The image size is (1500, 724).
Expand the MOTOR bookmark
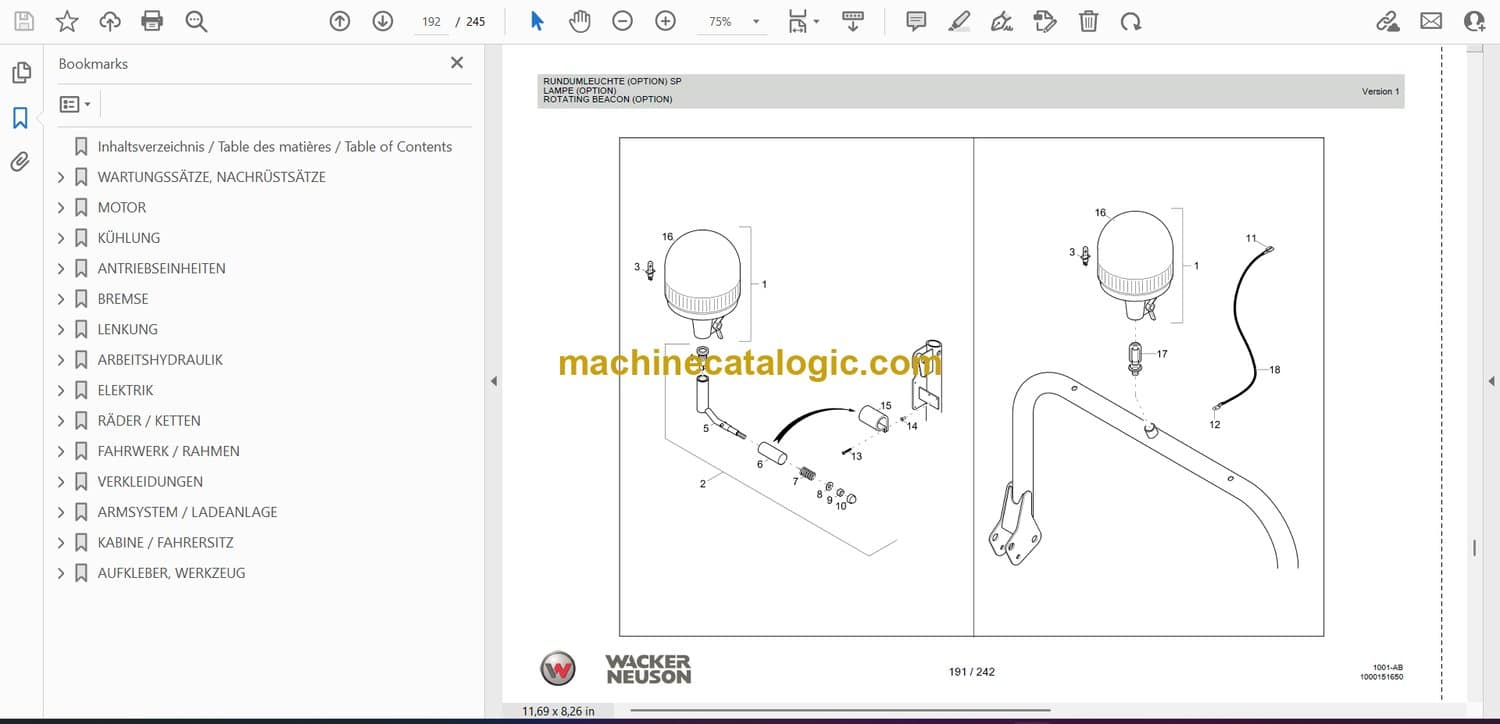click(61, 208)
